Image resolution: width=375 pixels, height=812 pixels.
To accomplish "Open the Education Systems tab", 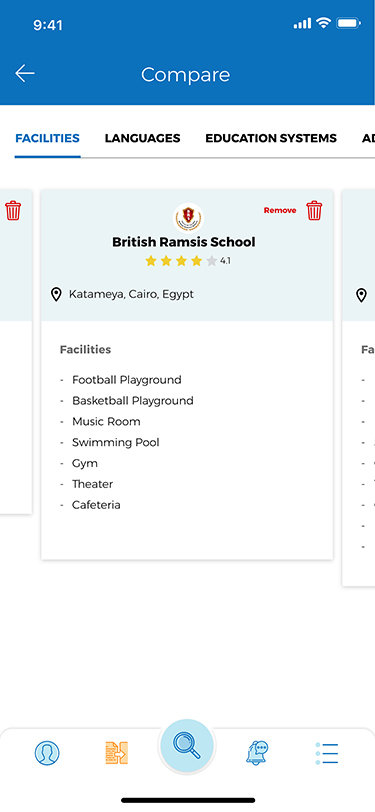I will click(x=271, y=138).
